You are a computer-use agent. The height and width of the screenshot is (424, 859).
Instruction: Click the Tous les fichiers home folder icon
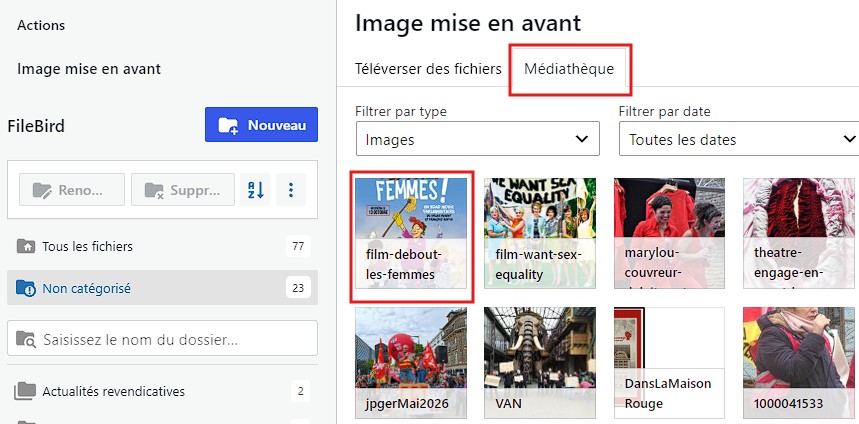(x=25, y=246)
